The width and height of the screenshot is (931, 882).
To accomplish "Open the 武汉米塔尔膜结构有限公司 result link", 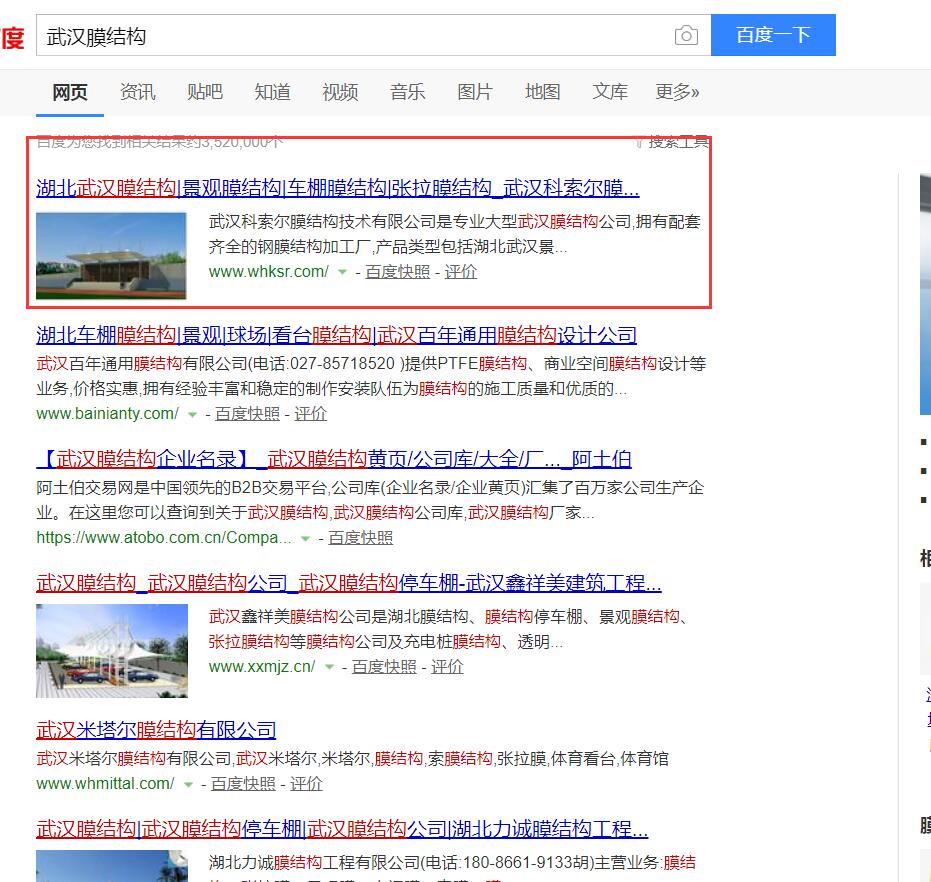I will pos(156,730).
